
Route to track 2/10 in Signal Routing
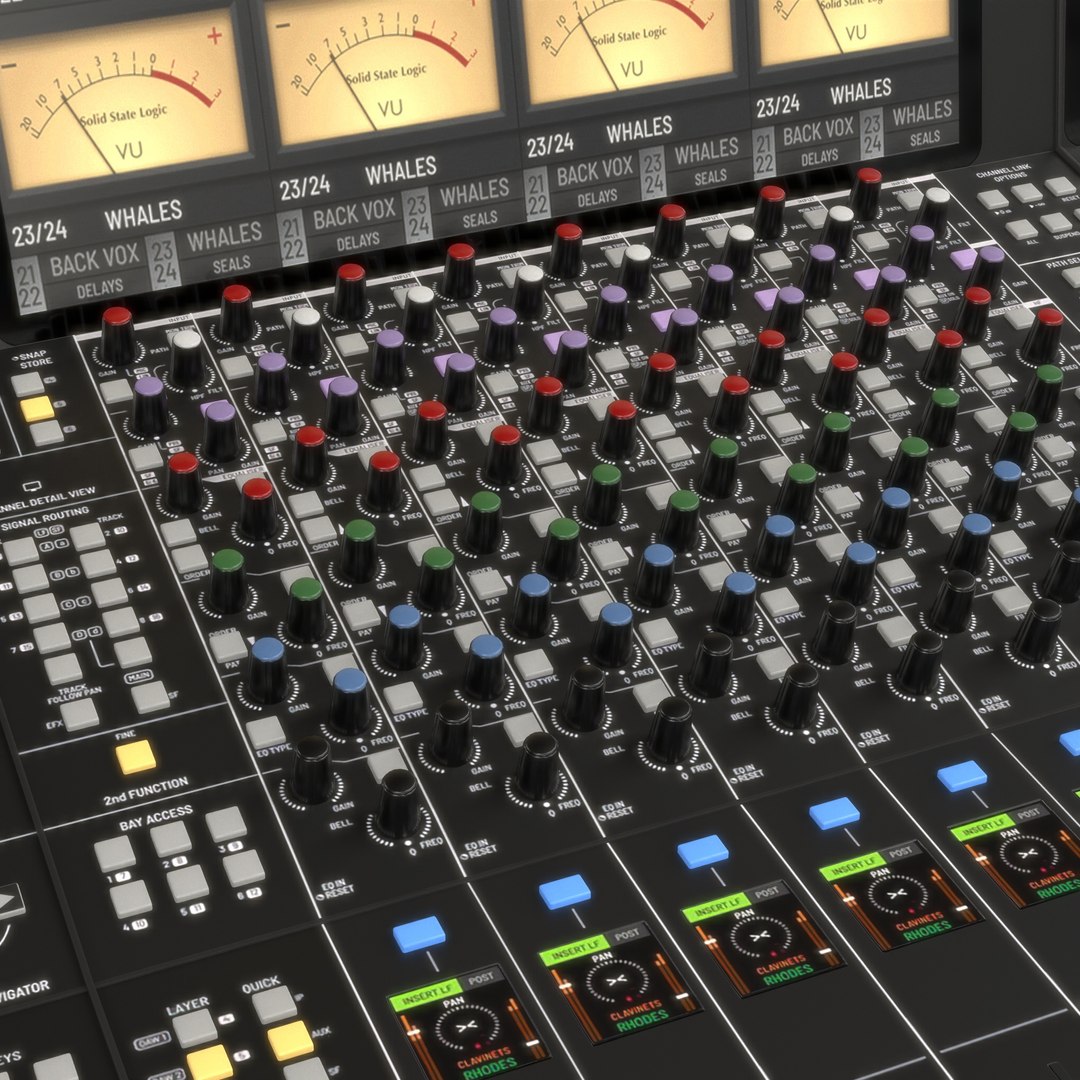point(87,537)
